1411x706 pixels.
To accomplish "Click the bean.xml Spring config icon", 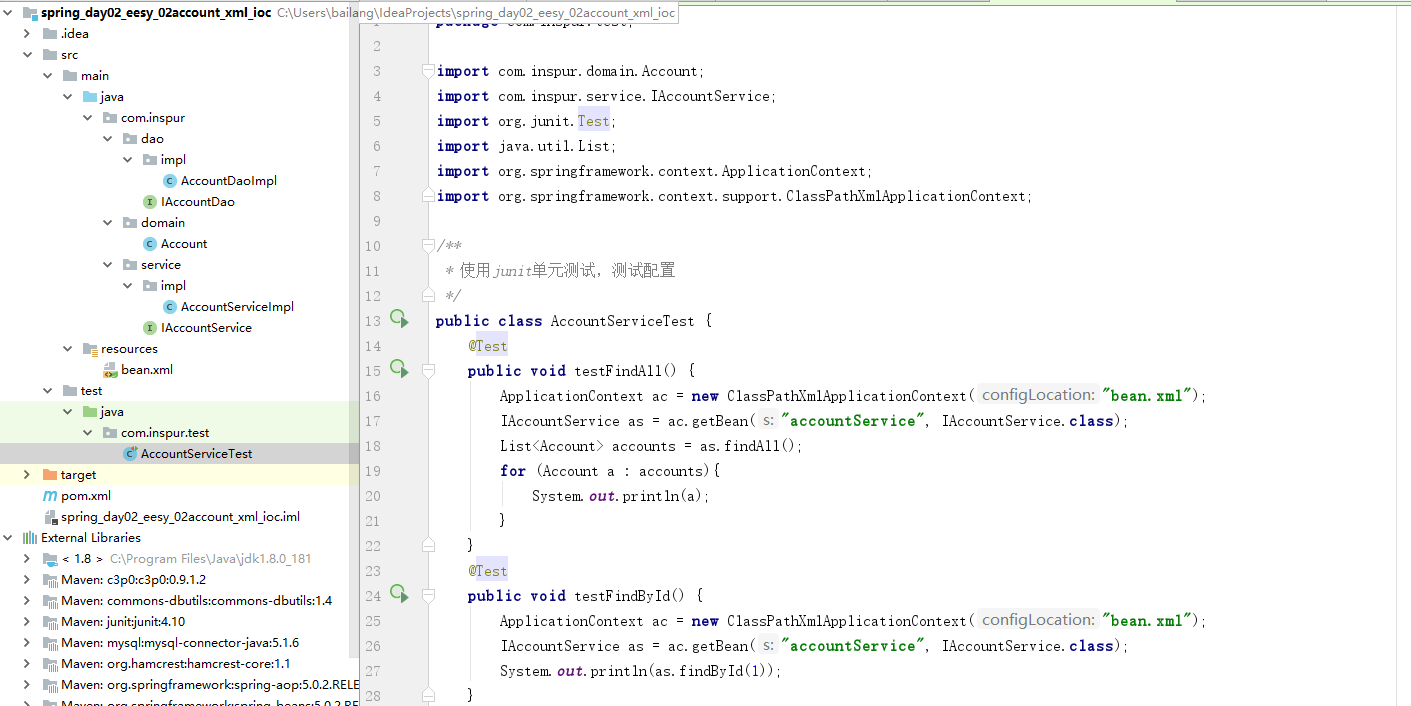I will tap(110, 370).
